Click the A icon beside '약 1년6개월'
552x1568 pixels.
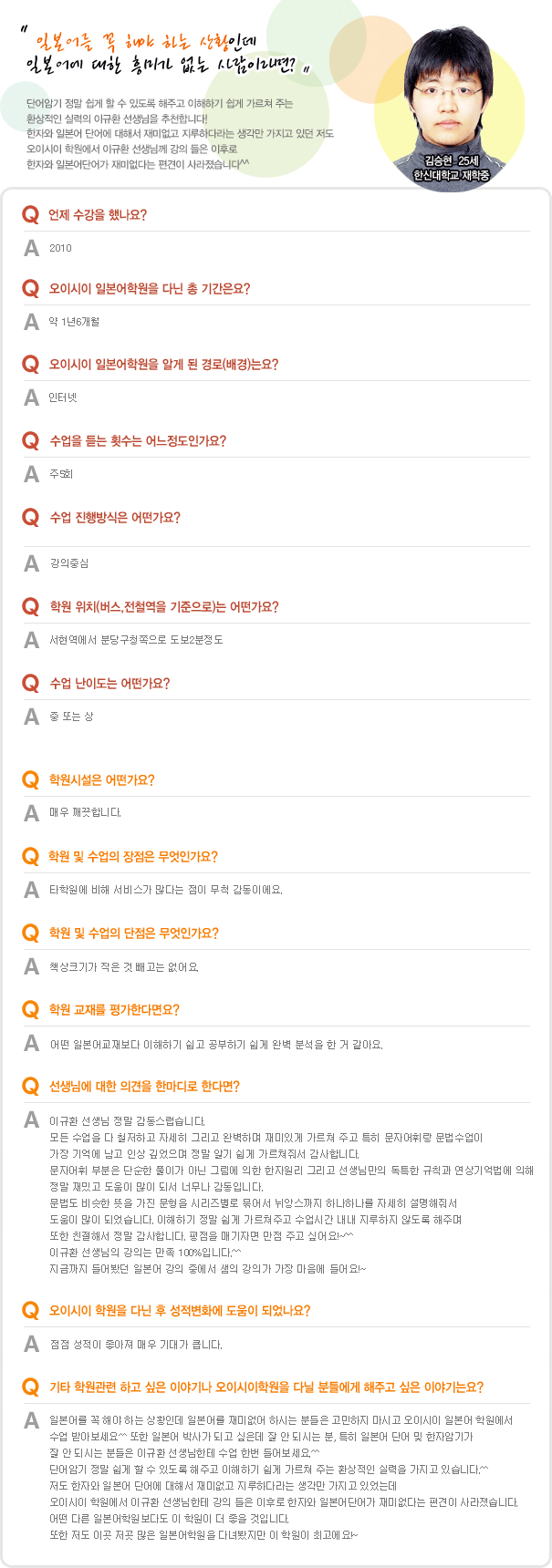(32, 322)
